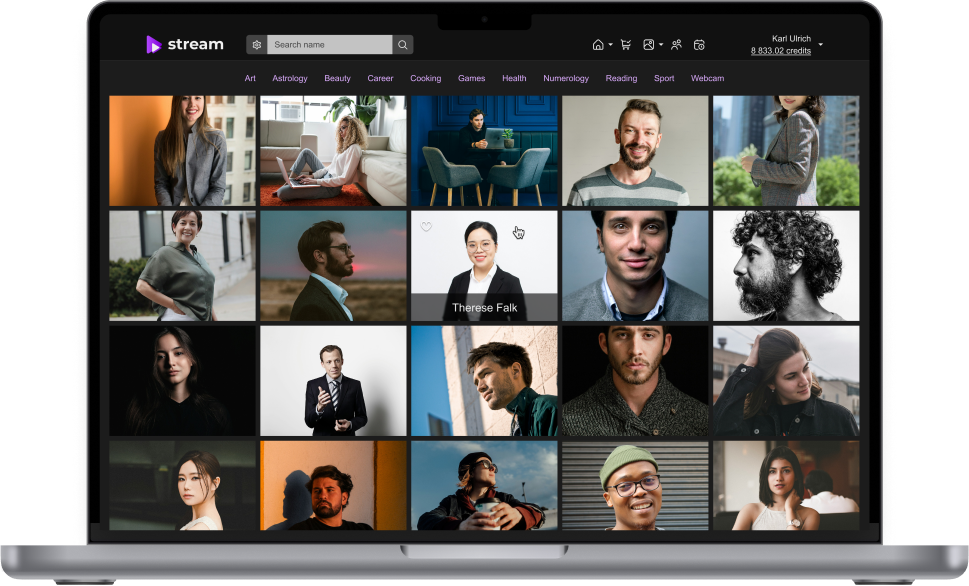Click the magnifying glass search button

(x=402, y=45)
